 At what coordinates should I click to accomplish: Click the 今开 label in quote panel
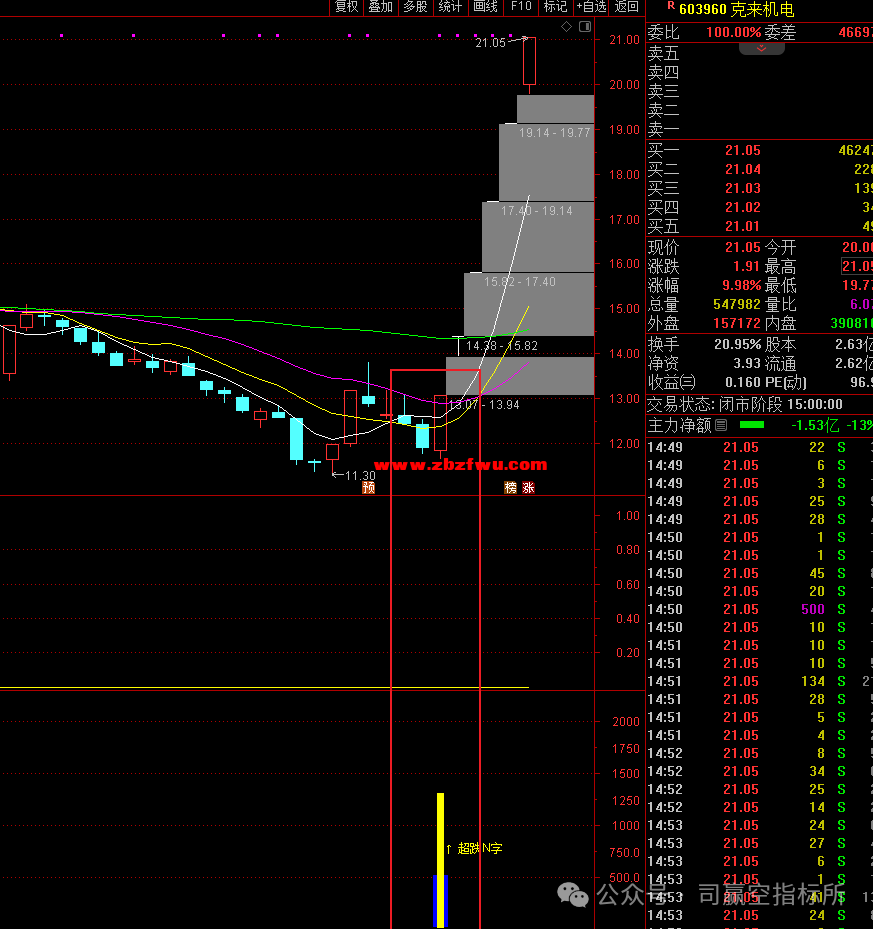tap(780, 247)
